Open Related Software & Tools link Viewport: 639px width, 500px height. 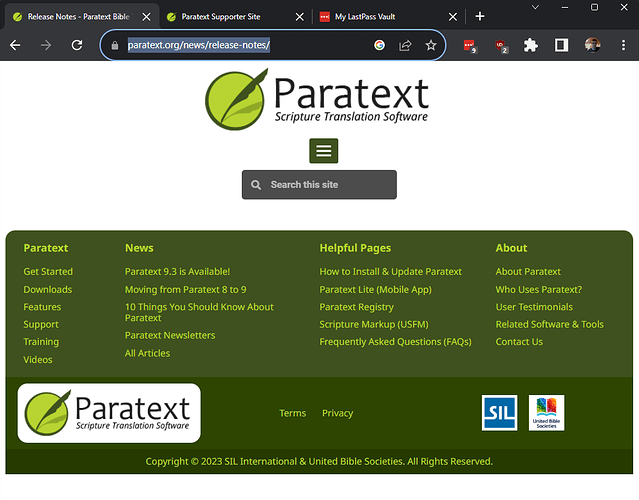[x=550, y=324]
